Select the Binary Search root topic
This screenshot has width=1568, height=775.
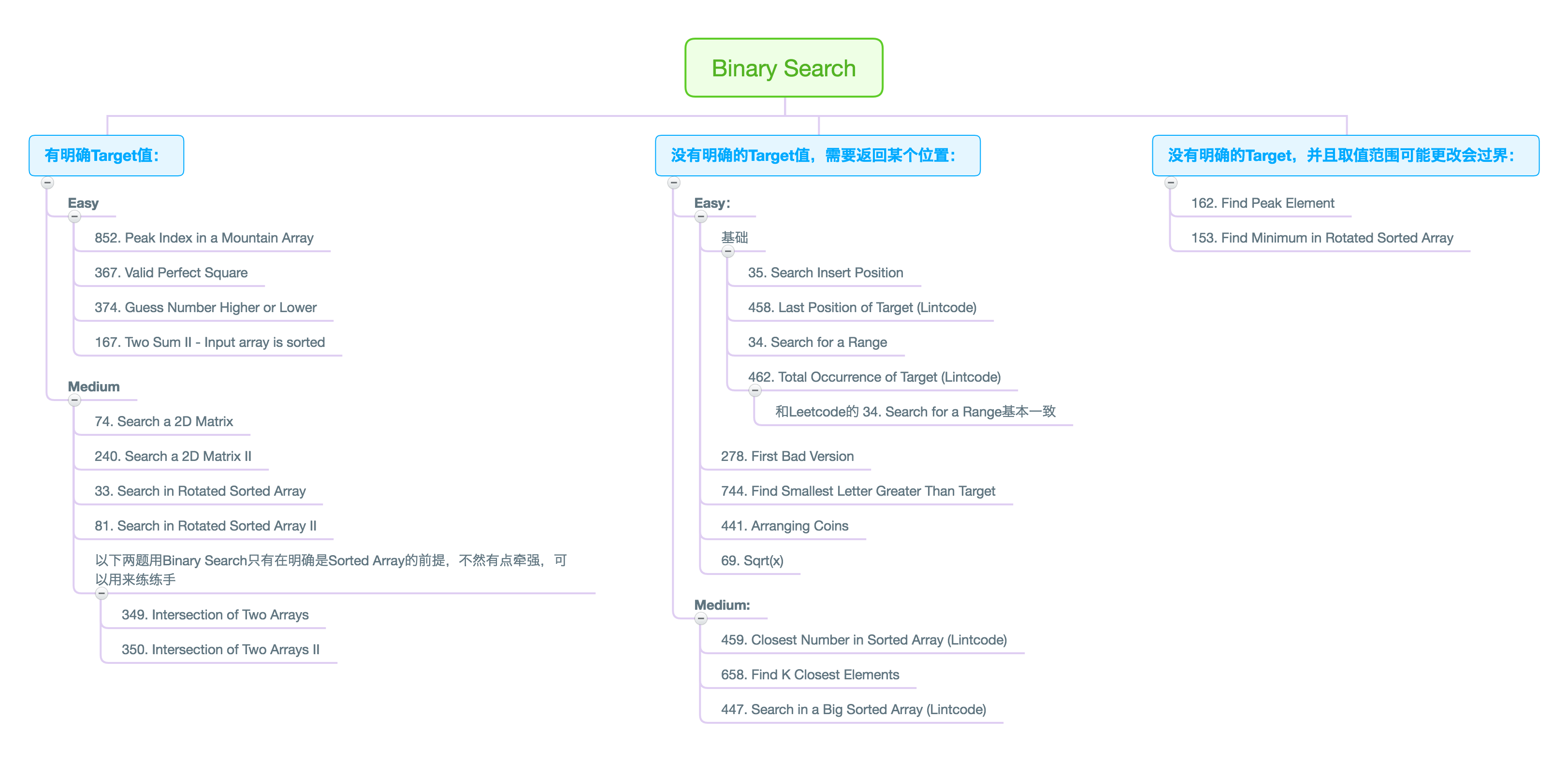coord(784,68)
